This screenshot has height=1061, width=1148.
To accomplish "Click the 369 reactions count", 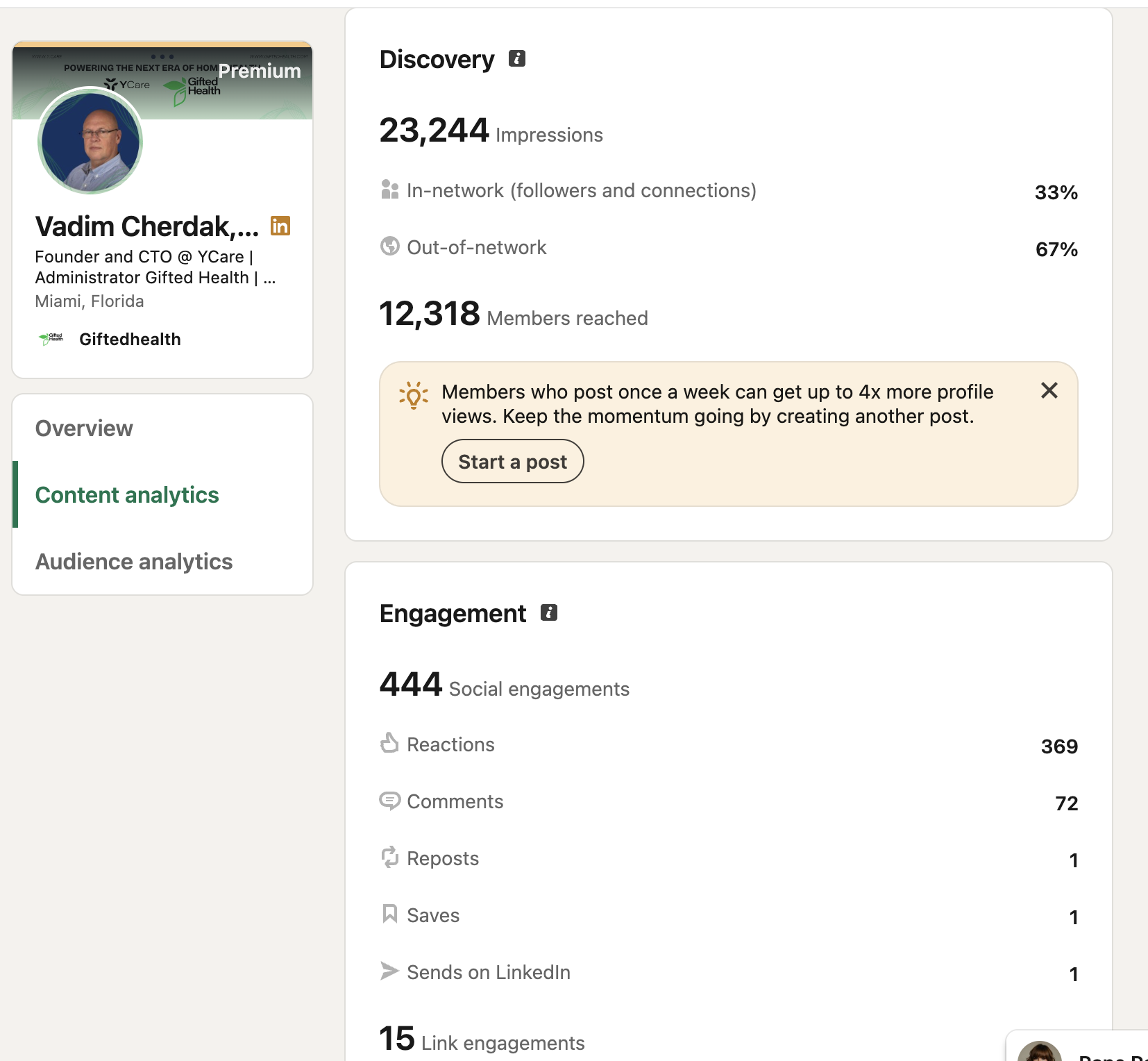I will pyautogui.click(x=1060, y=746).
